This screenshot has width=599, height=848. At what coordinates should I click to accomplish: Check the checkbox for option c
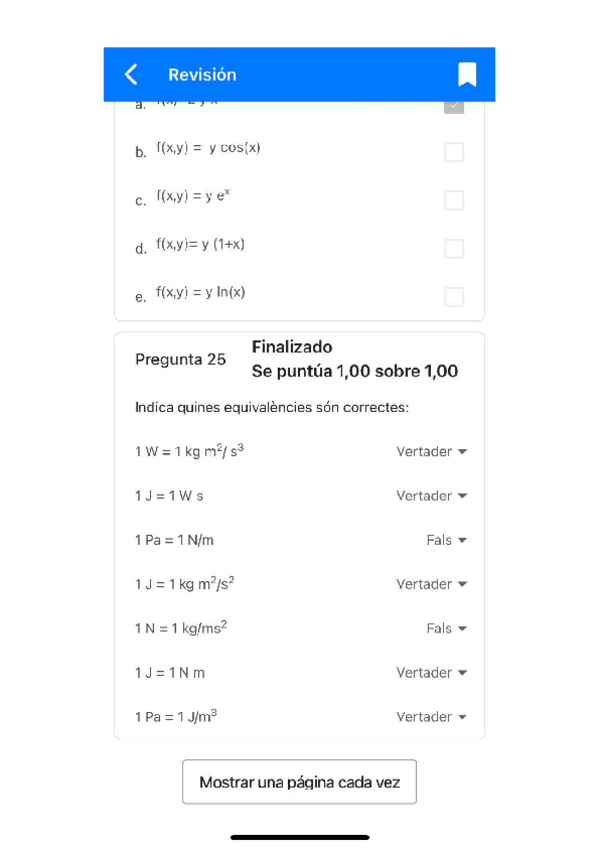pyautogui.click(x=454, y=200)
